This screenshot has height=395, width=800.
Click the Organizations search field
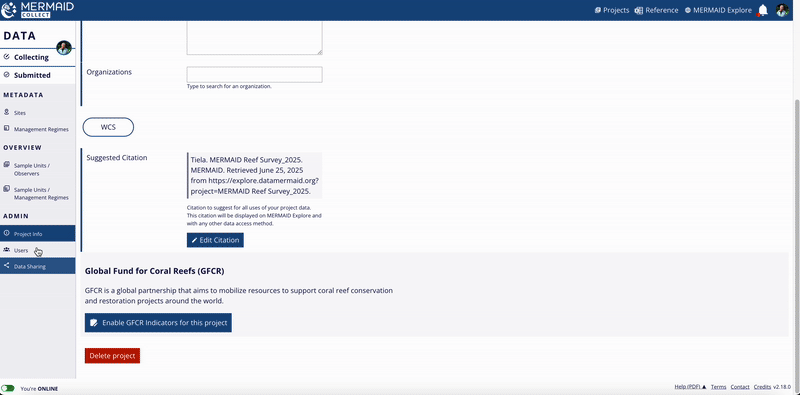pyautogui.click(x=255, y=75)
